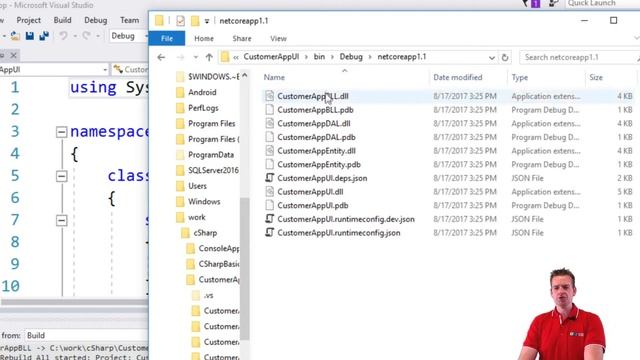Open the address bar history dropdown
Viewport: 640px width, 360px height.
492,58
